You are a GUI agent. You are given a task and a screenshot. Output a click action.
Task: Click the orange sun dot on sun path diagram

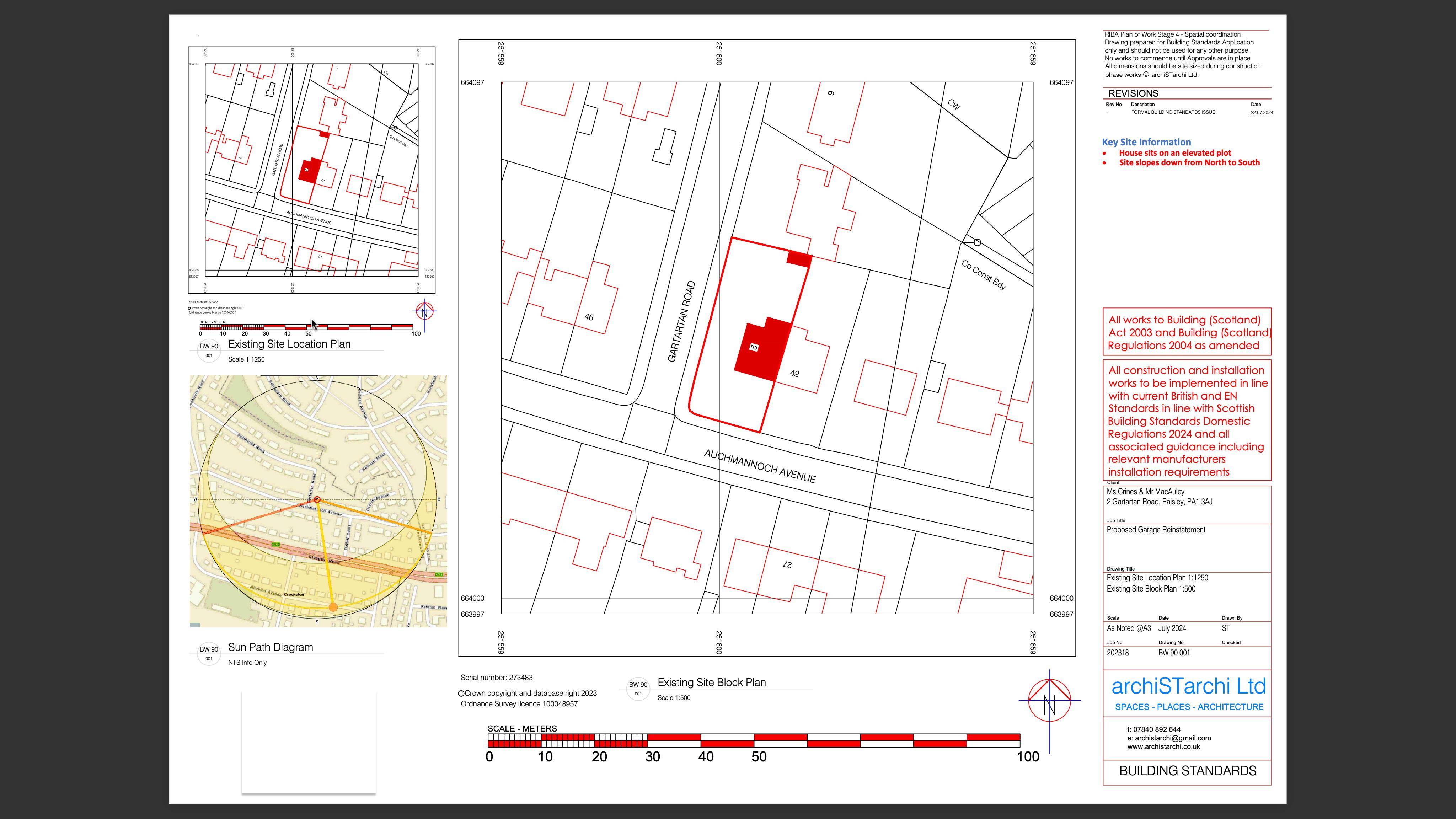[x=333, y=607]
